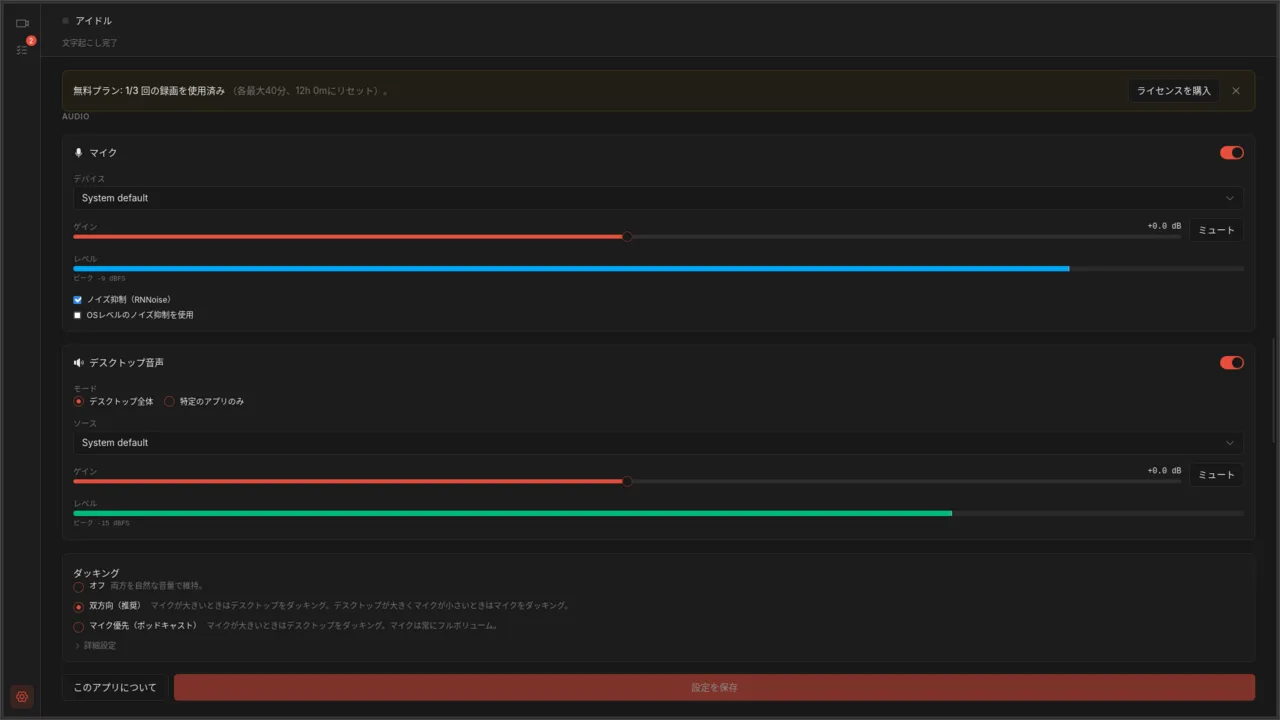Click the マイク ゲイン slider handle
Image resolution: width=1280 pixels, height=720 pixels.
pyautogui.click(x=627, y=237)
